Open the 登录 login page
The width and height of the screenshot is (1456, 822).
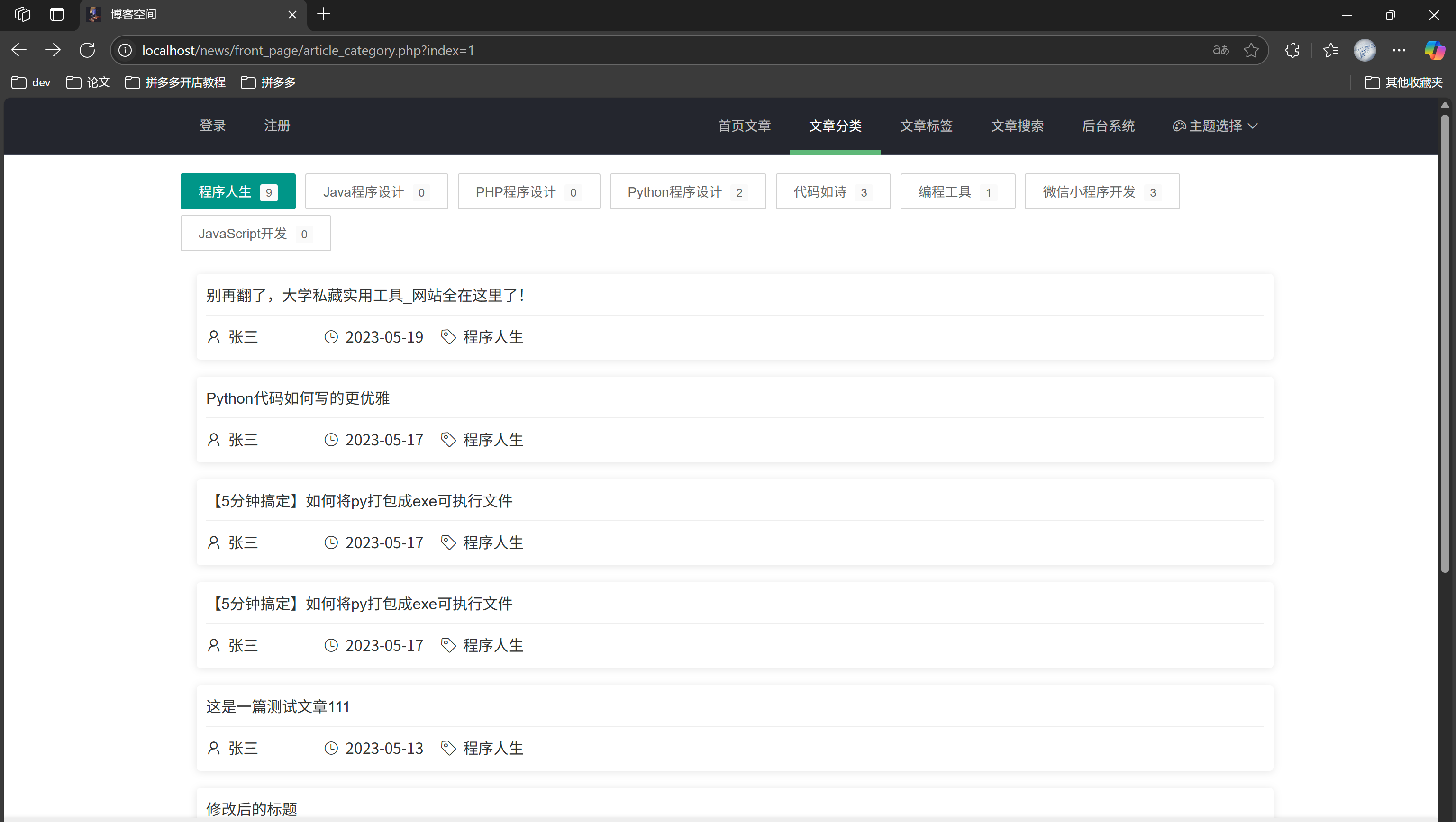212,126
